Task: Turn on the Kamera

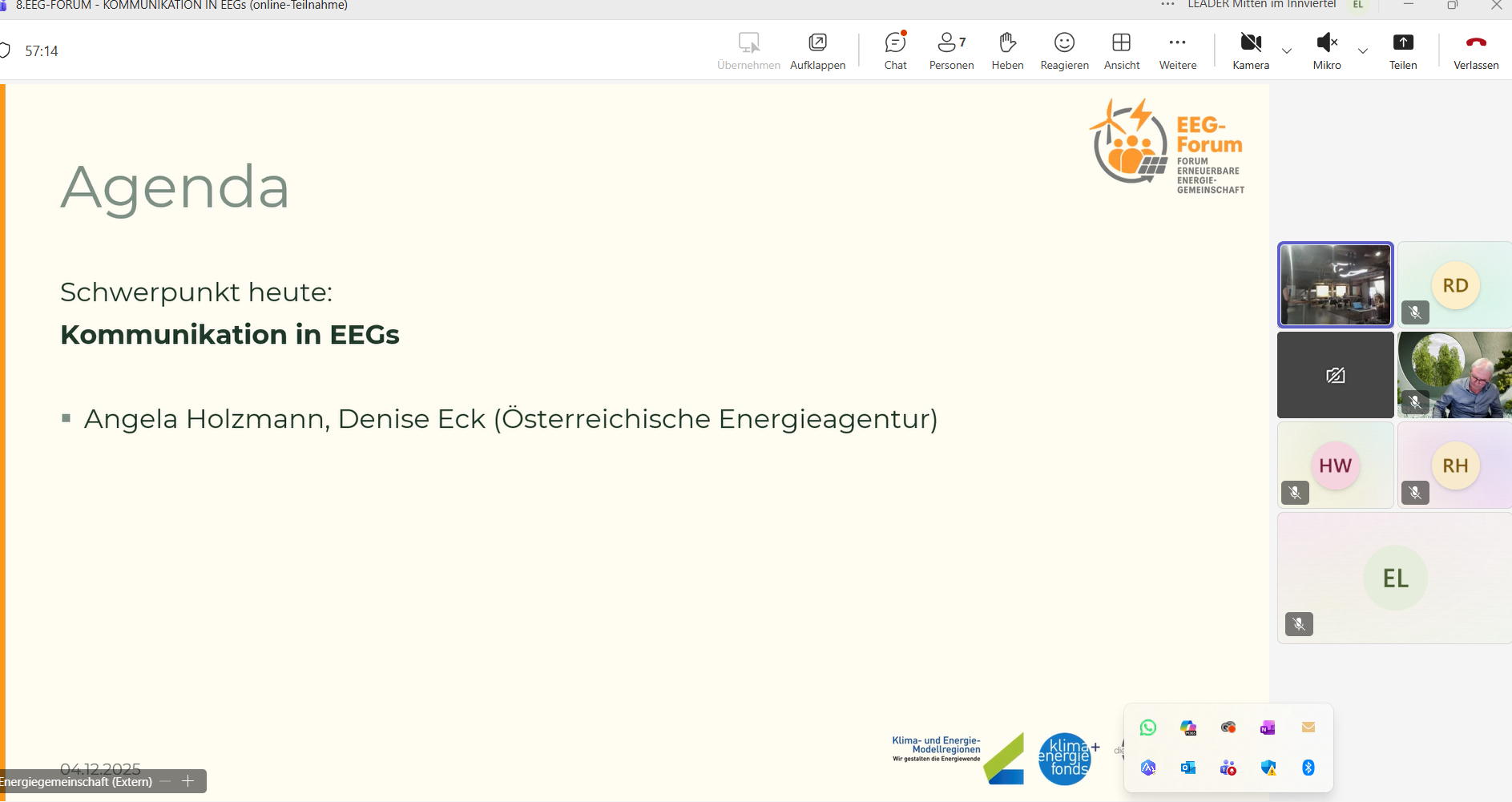Action: (1250, 50)
